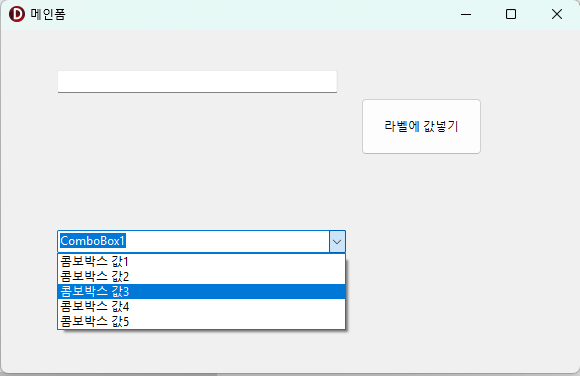Click the 라벨에 값넣기 button

[421, 127]
